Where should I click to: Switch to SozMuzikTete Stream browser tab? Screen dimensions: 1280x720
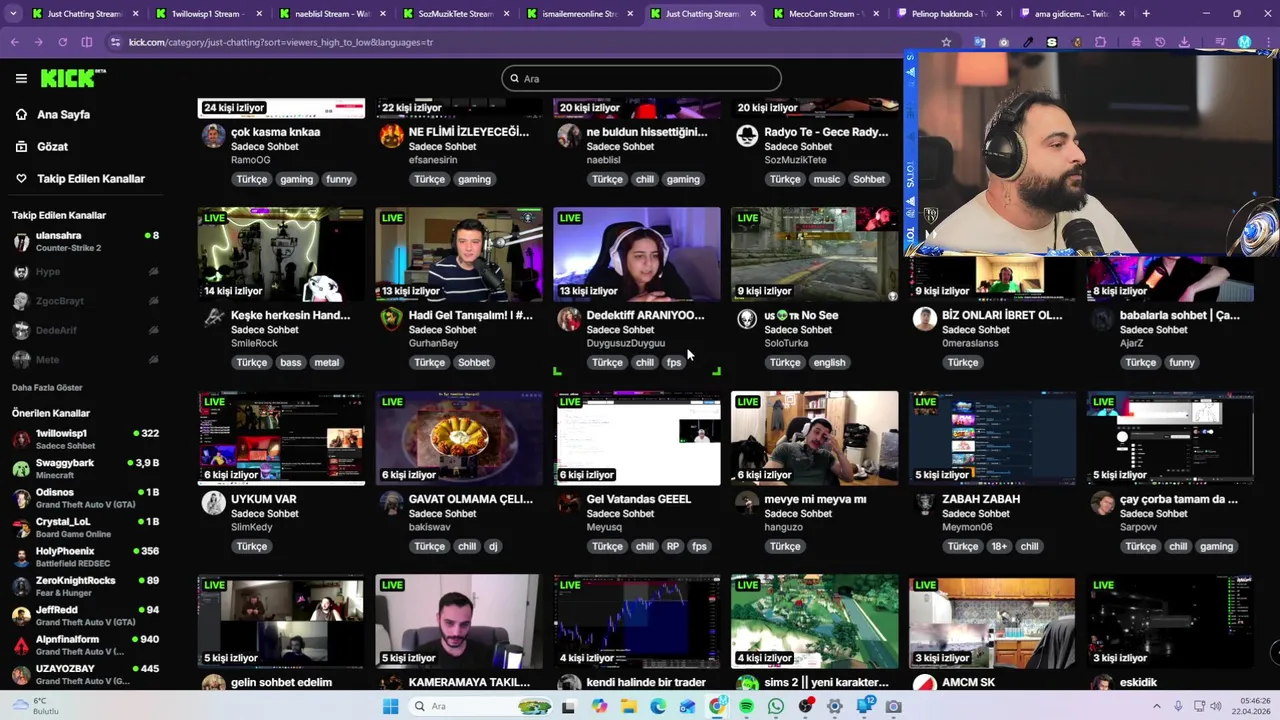[455, 14]
